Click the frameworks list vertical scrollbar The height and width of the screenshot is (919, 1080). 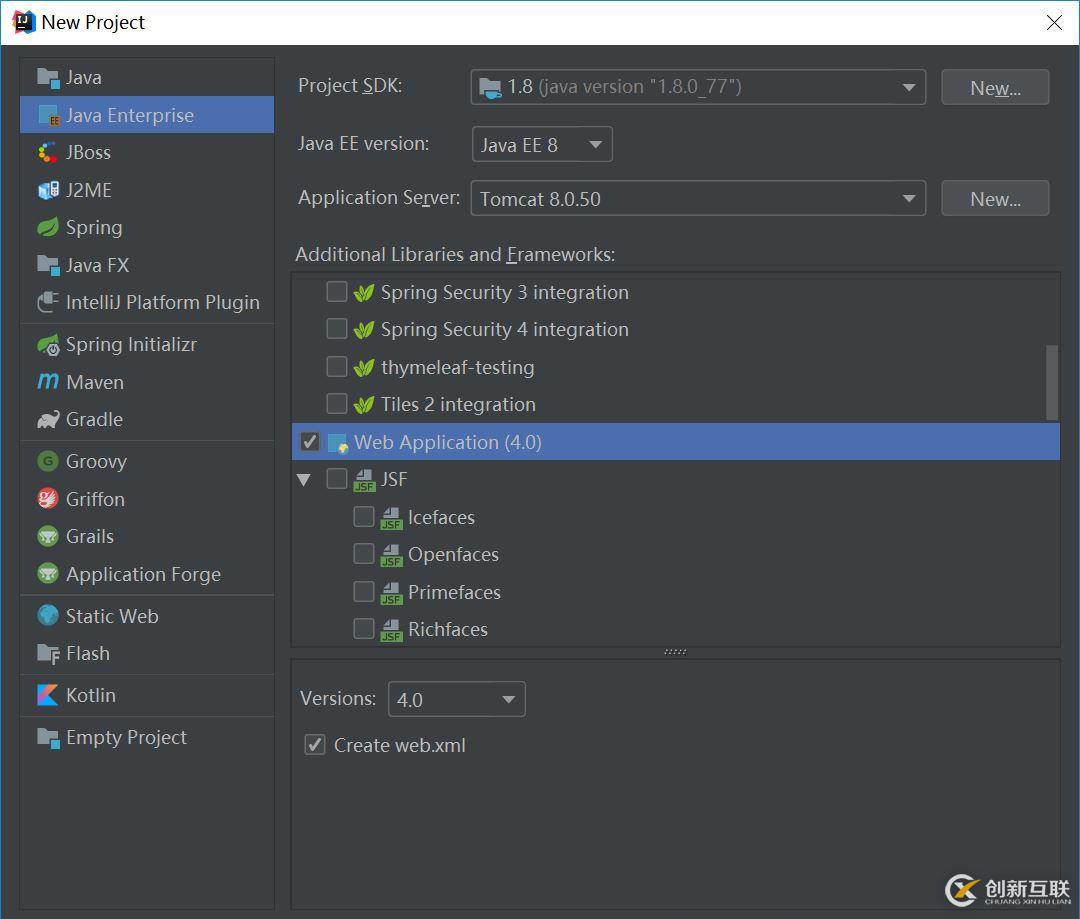pyautogui.click(x=1052, y=383)
